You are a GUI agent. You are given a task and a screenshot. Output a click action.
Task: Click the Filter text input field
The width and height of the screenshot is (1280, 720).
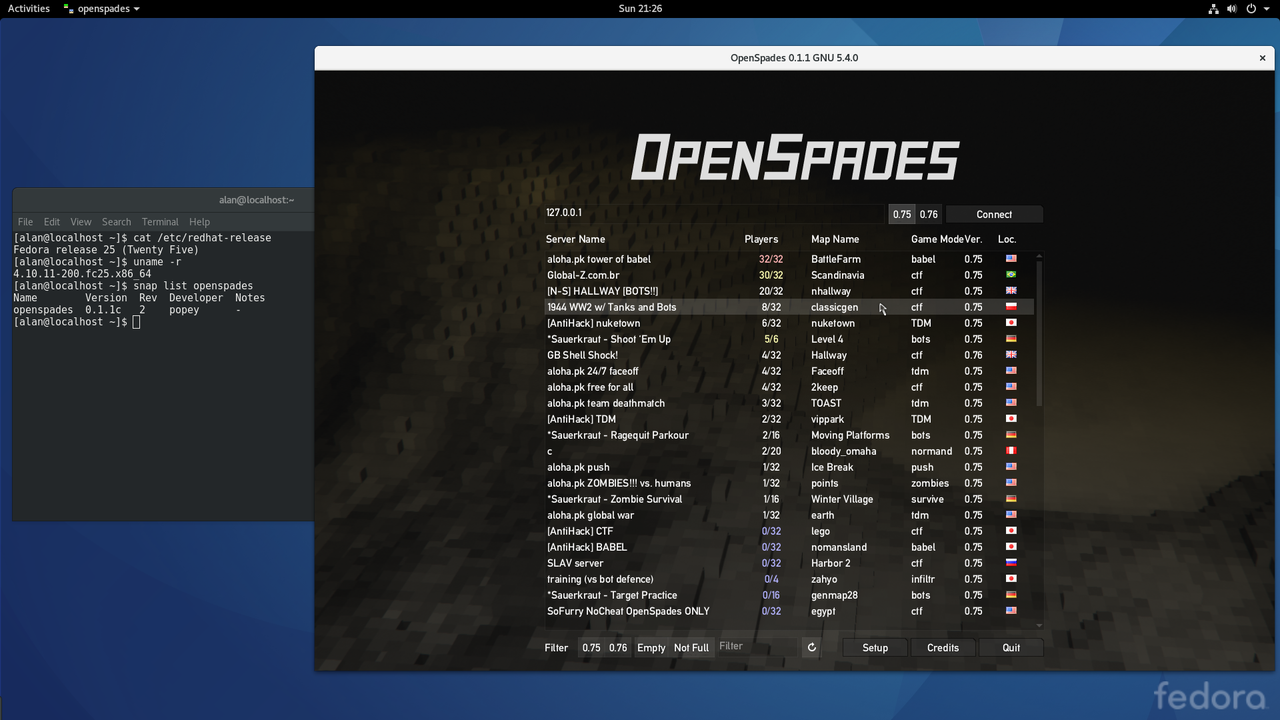(x=757, y=648)
